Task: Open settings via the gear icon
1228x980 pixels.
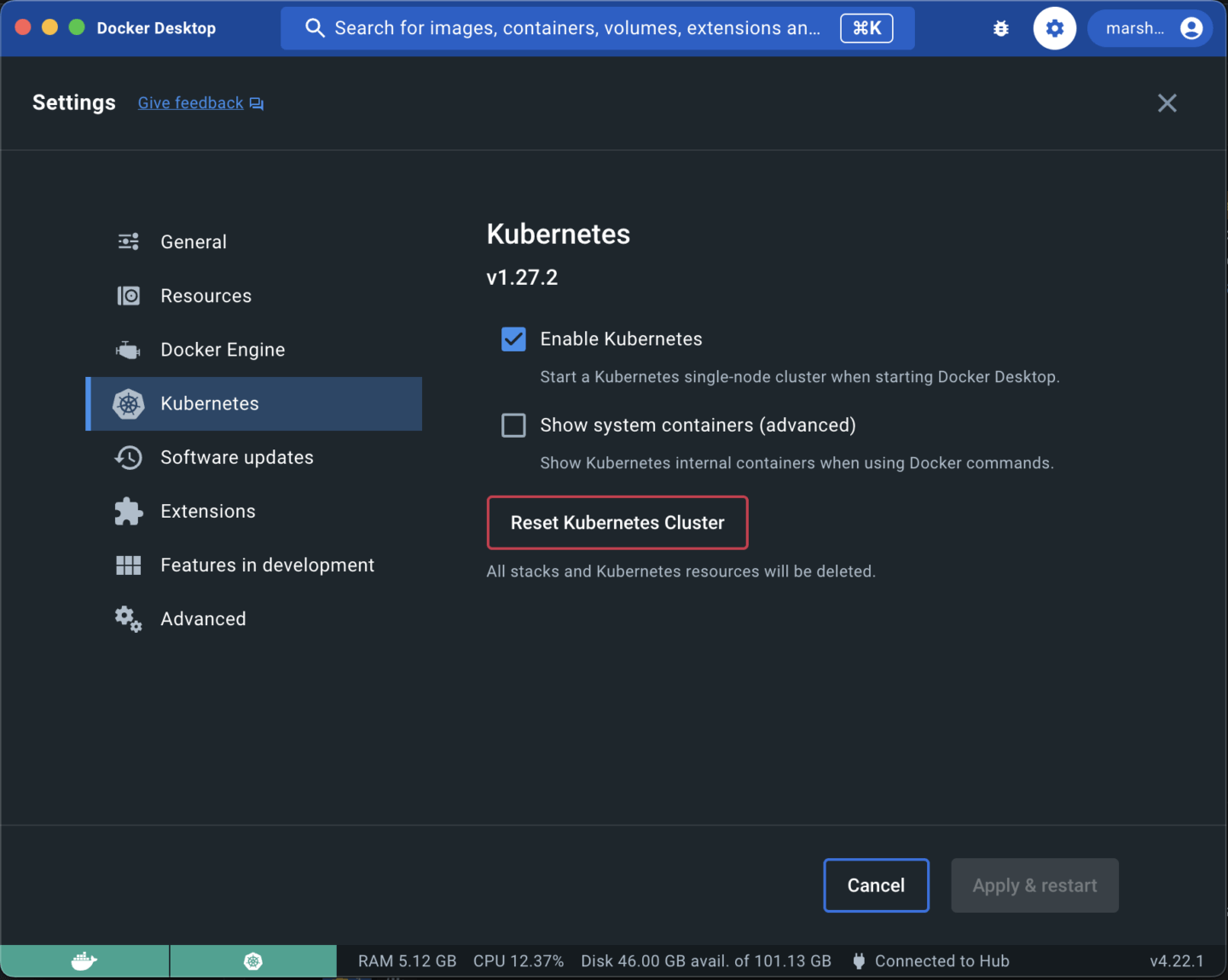Action: point(1055,29)
